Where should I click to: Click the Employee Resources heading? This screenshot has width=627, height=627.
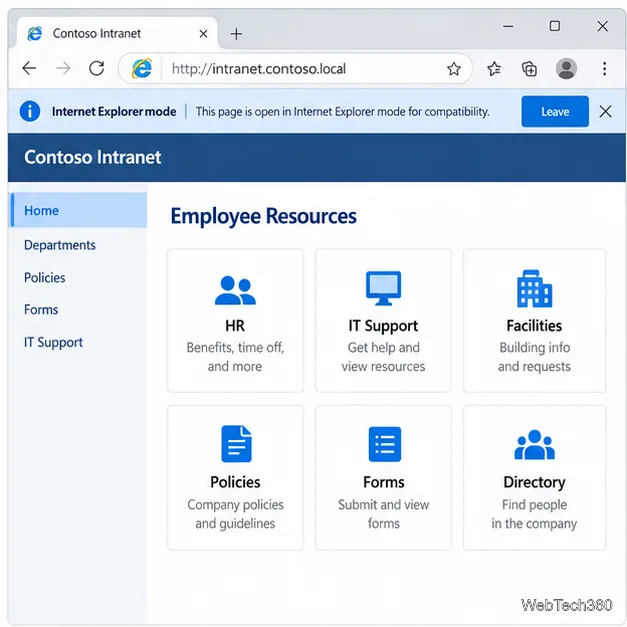click(263, 216)
